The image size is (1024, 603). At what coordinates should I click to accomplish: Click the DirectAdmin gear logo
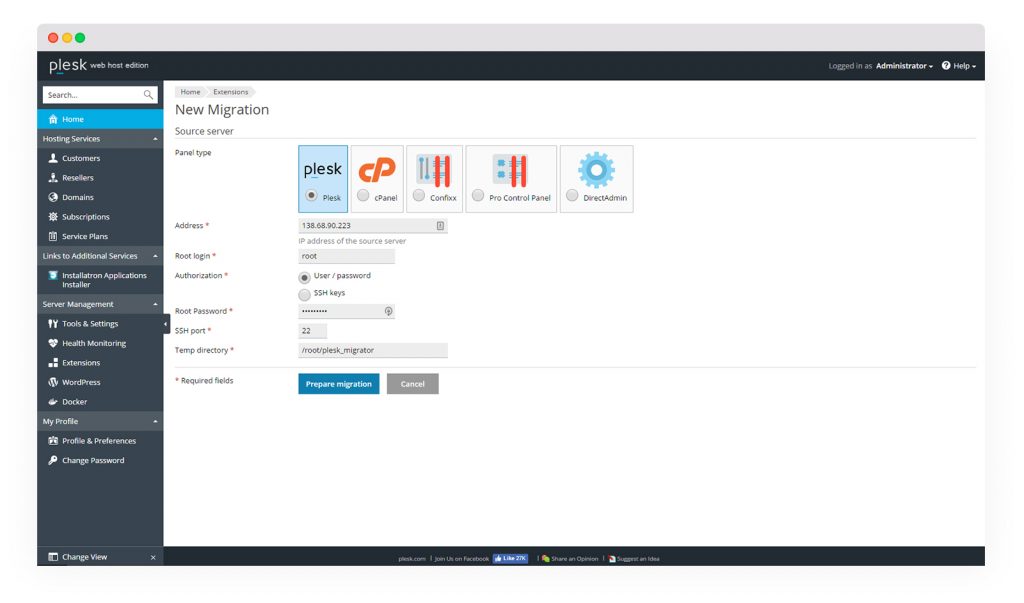point(596,170)
